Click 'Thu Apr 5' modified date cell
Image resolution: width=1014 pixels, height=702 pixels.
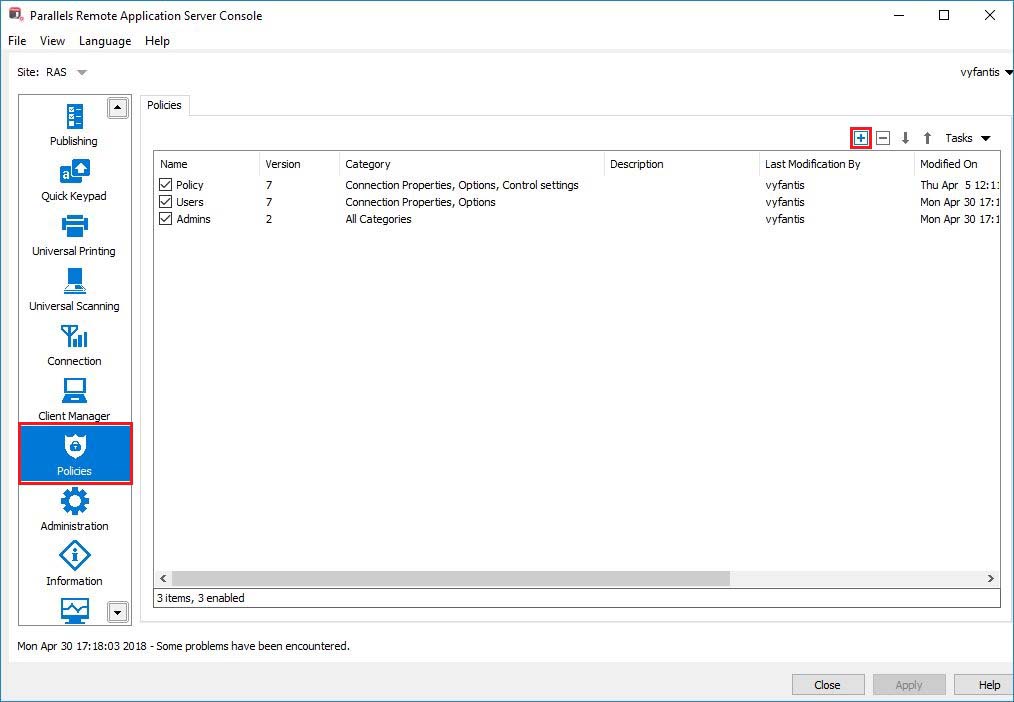[960, 185]
